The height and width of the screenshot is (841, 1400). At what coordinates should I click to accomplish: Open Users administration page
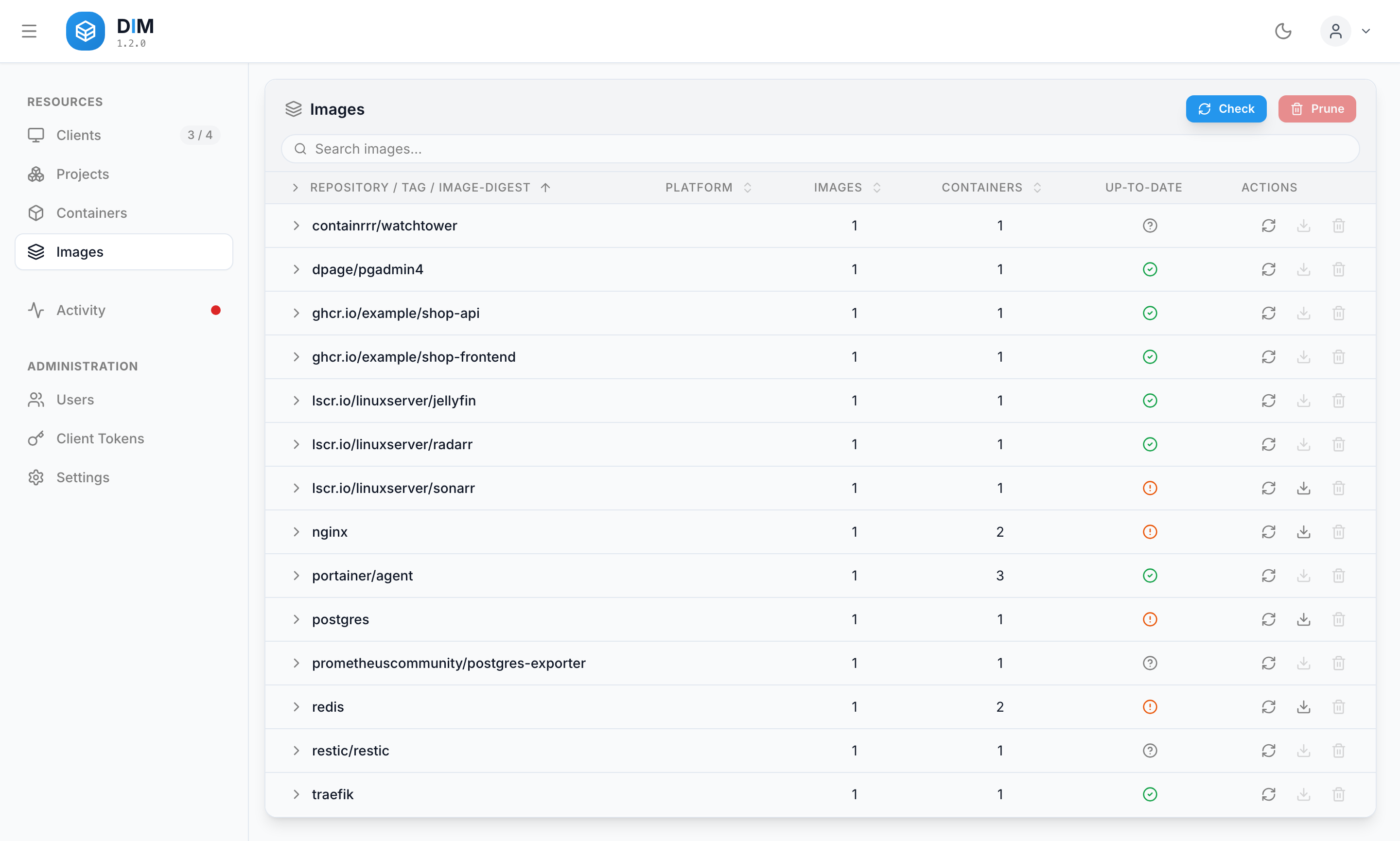[x=123, y=400]
